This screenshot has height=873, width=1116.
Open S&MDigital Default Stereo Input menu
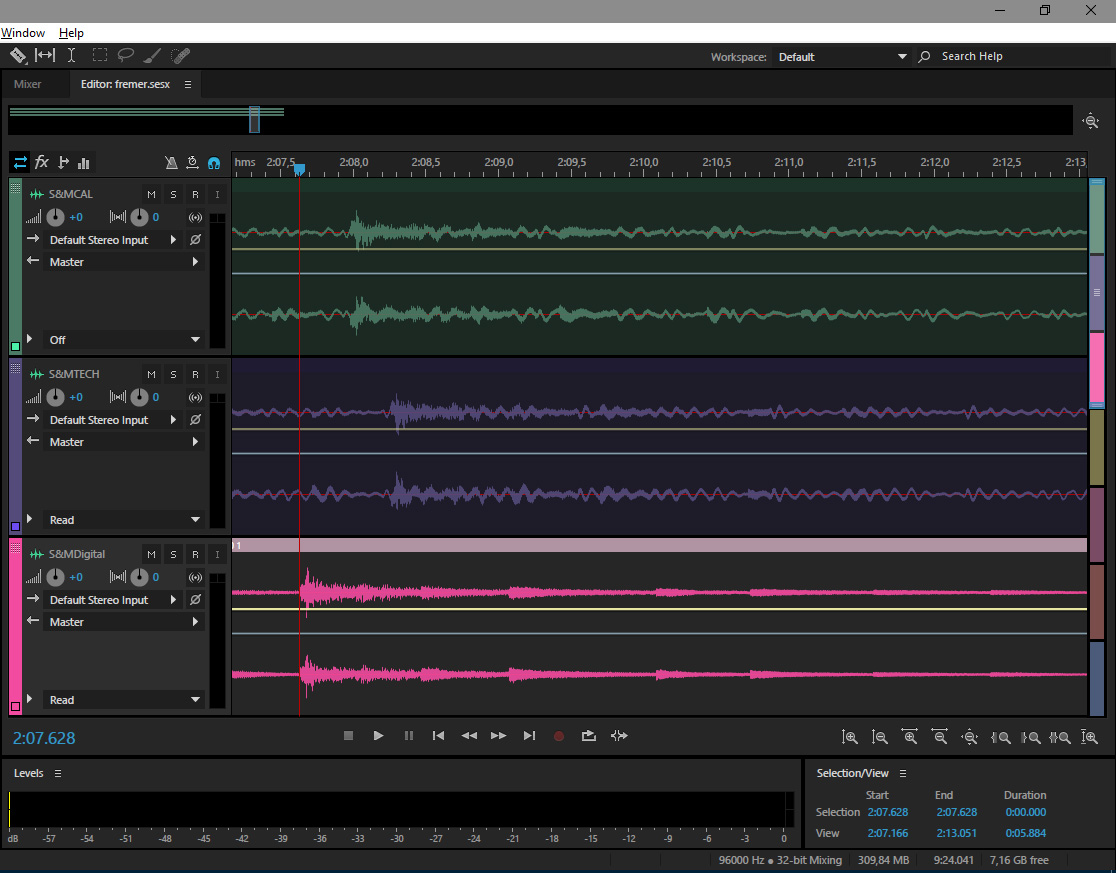coord(112,600)
